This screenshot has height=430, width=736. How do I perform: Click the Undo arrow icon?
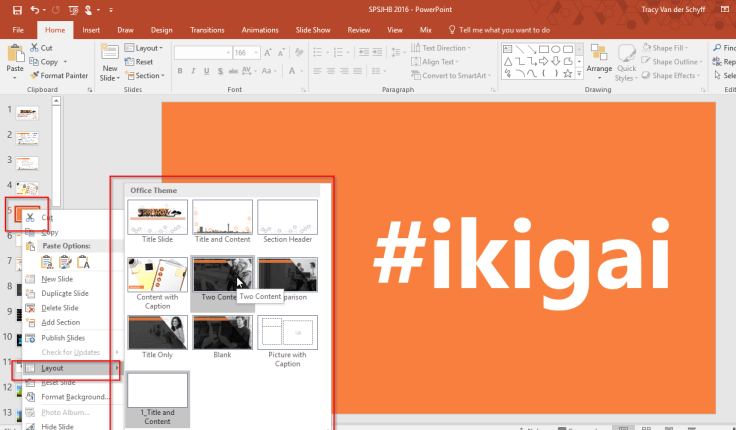(35, 9)
